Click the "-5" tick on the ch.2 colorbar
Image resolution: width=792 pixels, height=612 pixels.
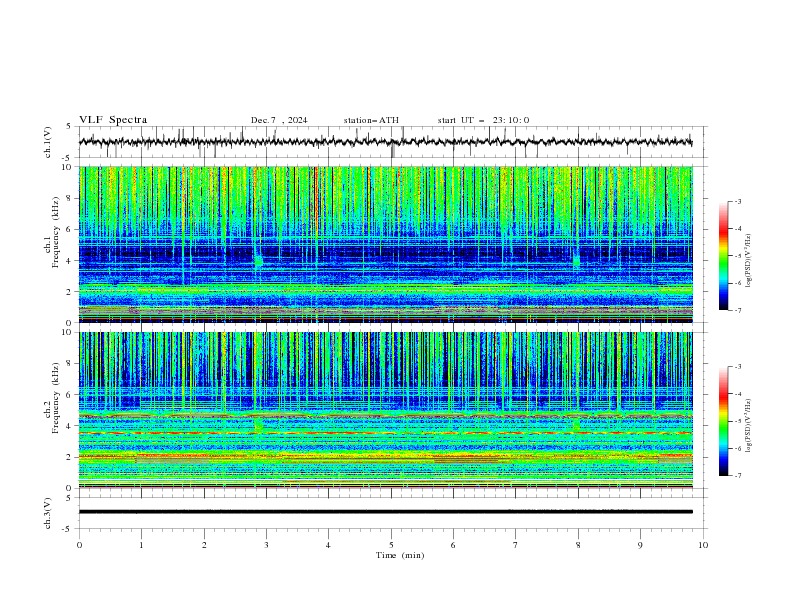click(738, 421)
